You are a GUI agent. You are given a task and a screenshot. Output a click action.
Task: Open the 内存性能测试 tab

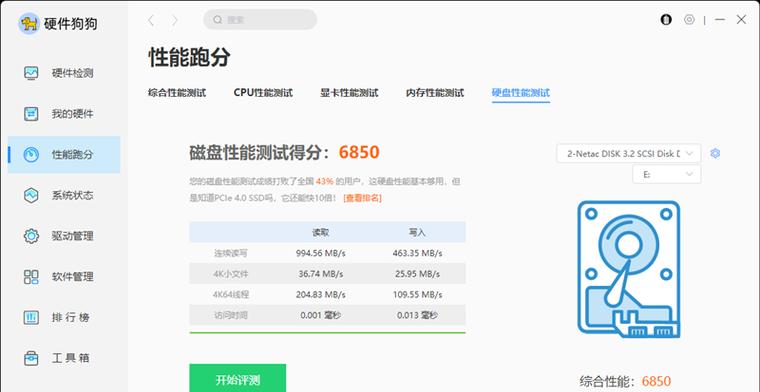coord(435,93)
